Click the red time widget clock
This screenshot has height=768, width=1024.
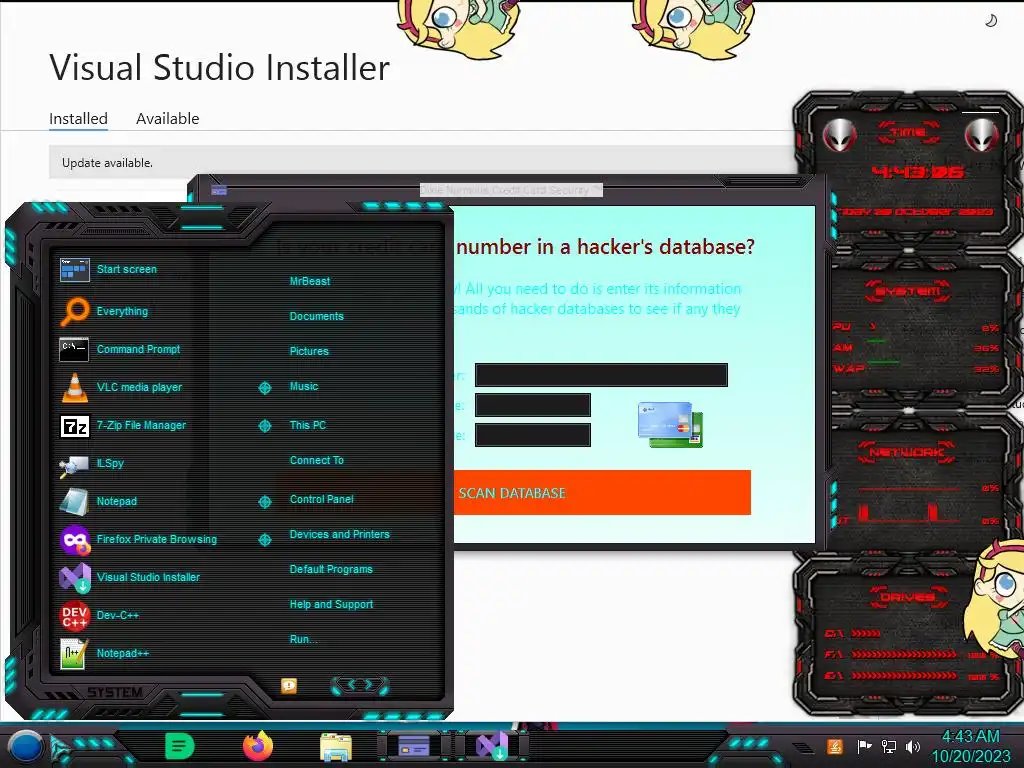point(917,172)
